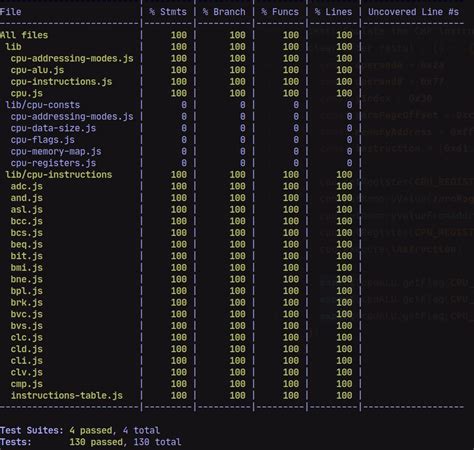The width and height of the screenshot is (474, 450).
Task: Click the % Branch column header
Action: (224, 12)
